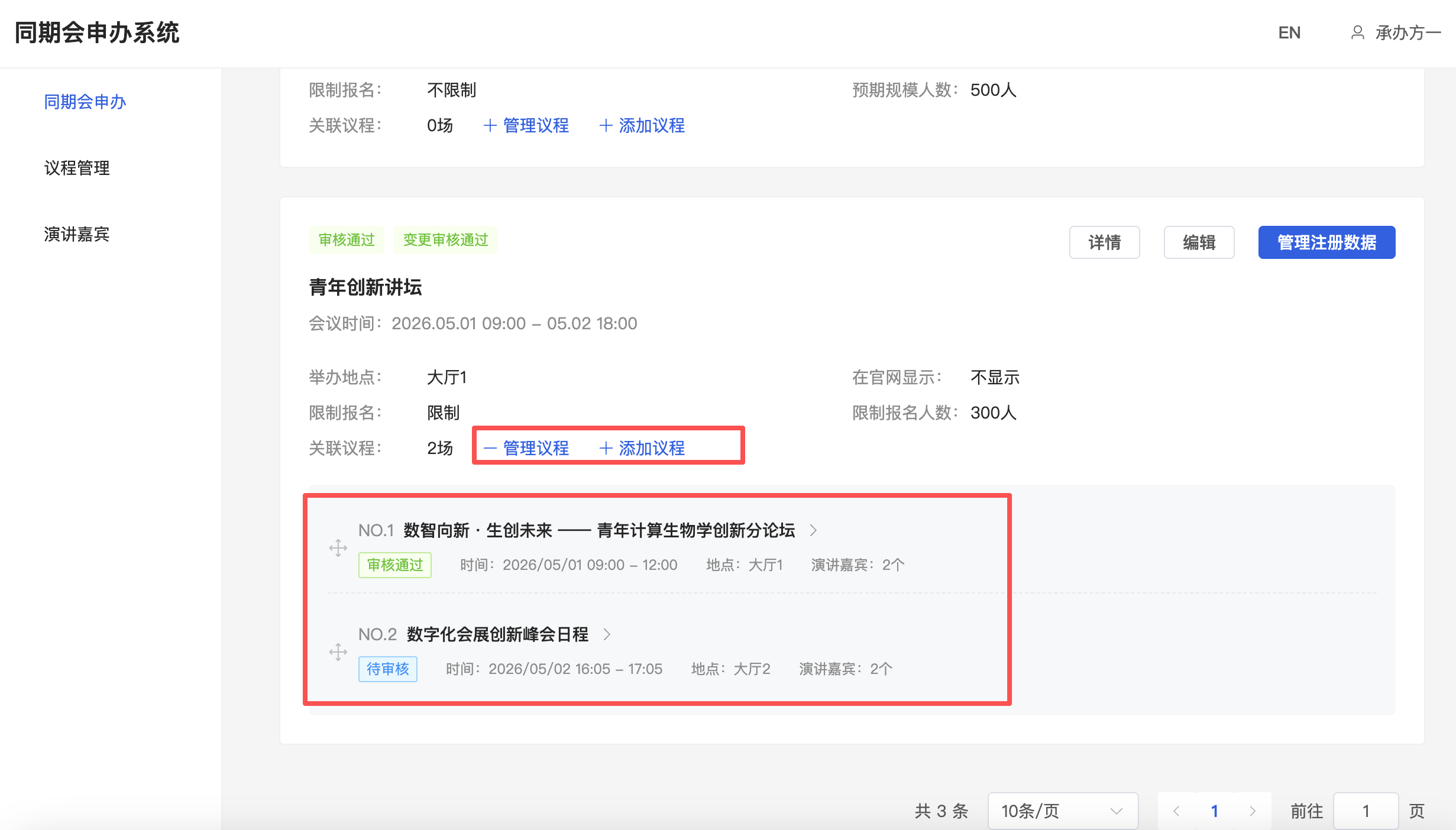
Task: Click the previous page arrow in pagination
Action: 1176,811
